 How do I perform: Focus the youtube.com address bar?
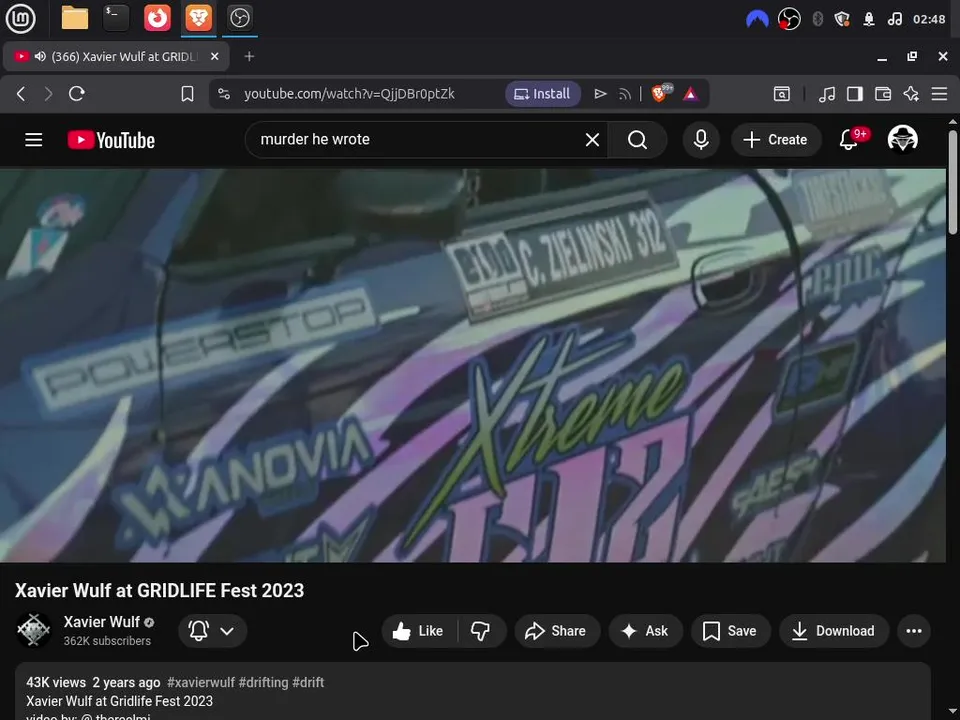click(349, 94)
